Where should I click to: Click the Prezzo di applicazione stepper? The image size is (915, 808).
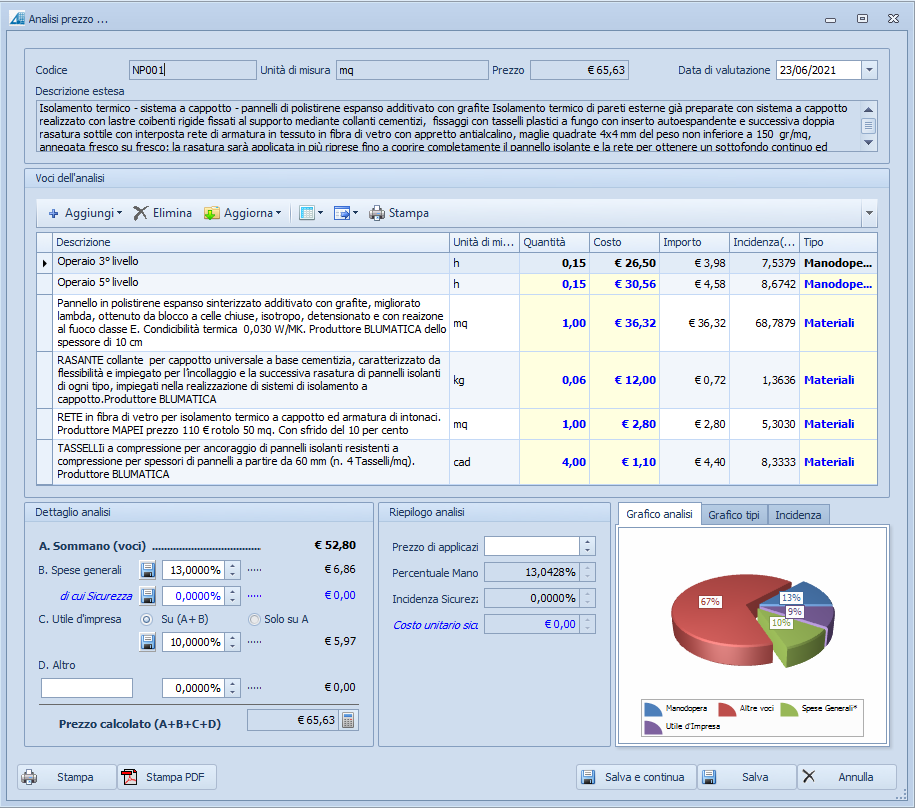tap(588, 546)
